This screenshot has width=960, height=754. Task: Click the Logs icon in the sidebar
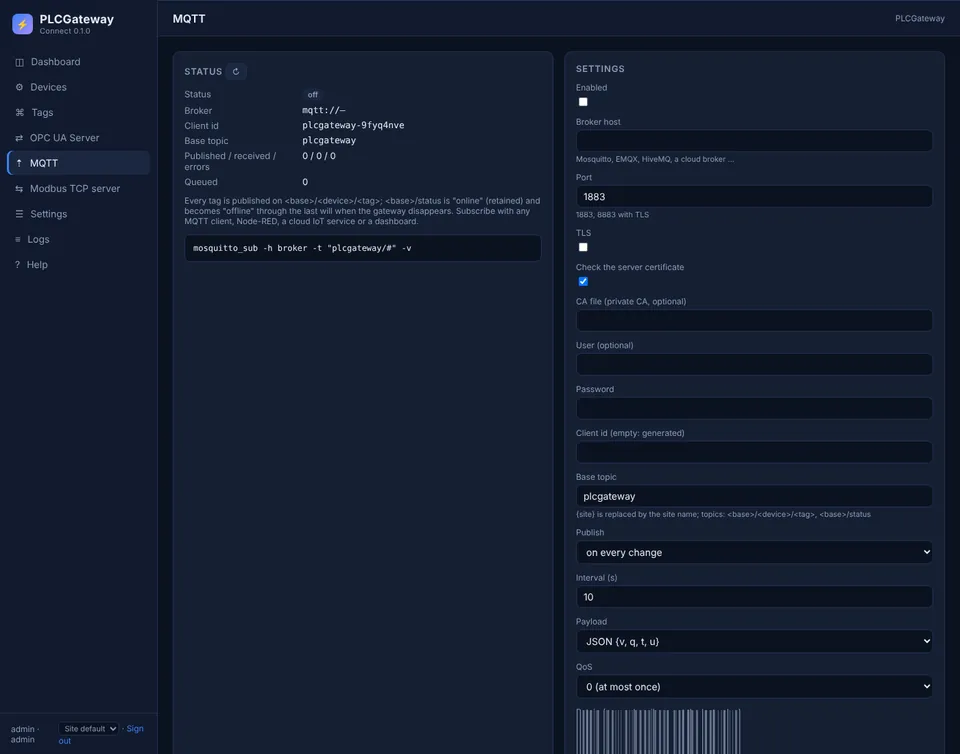[x=18, y=239]
